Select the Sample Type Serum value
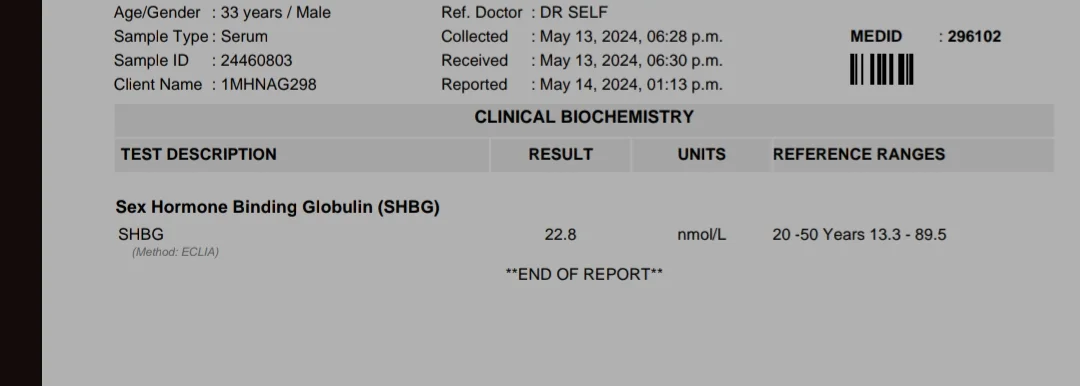 pos(245,37)
